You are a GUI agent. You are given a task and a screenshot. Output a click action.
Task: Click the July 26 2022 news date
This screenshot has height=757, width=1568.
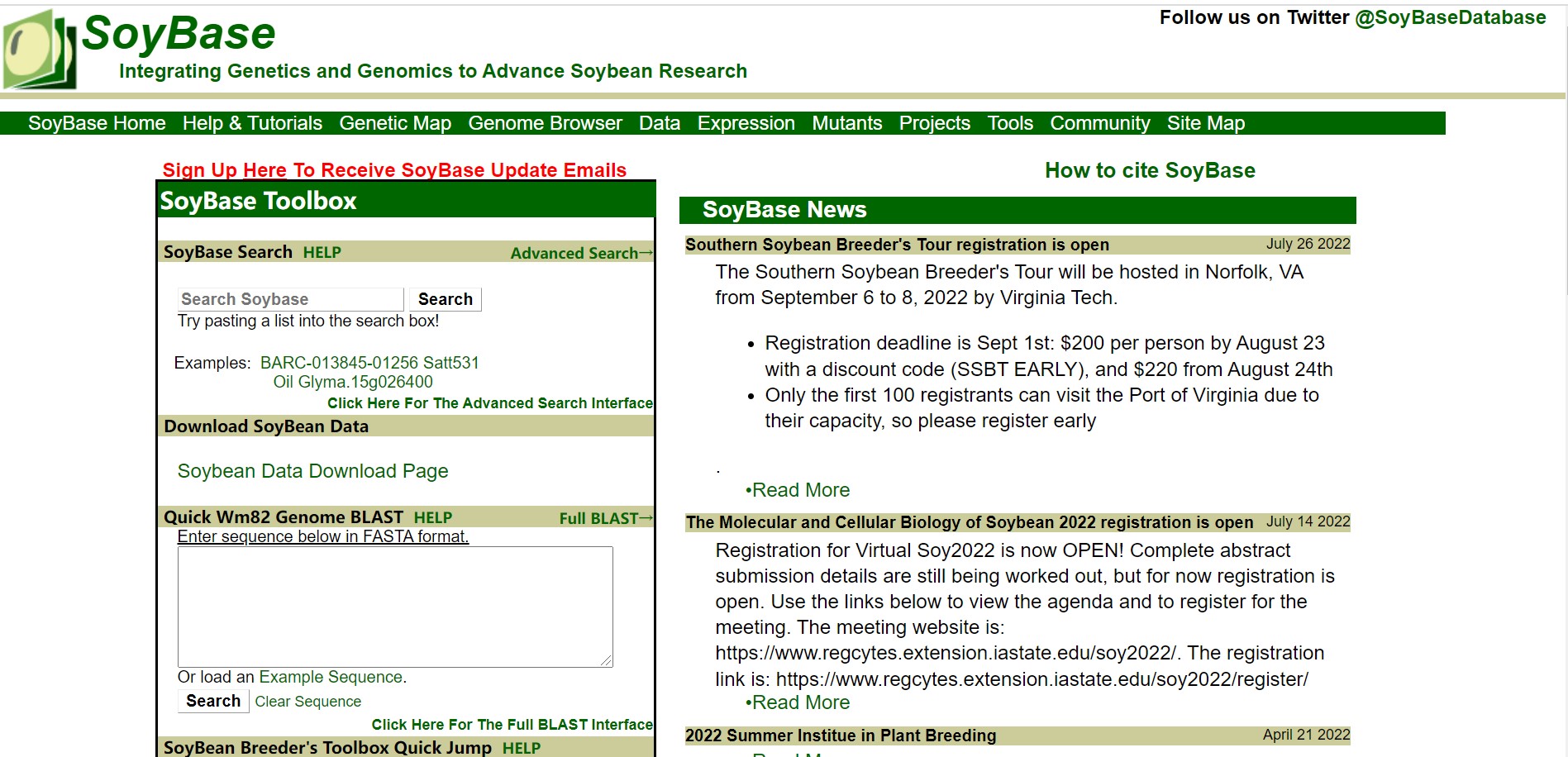(1308, 244)
